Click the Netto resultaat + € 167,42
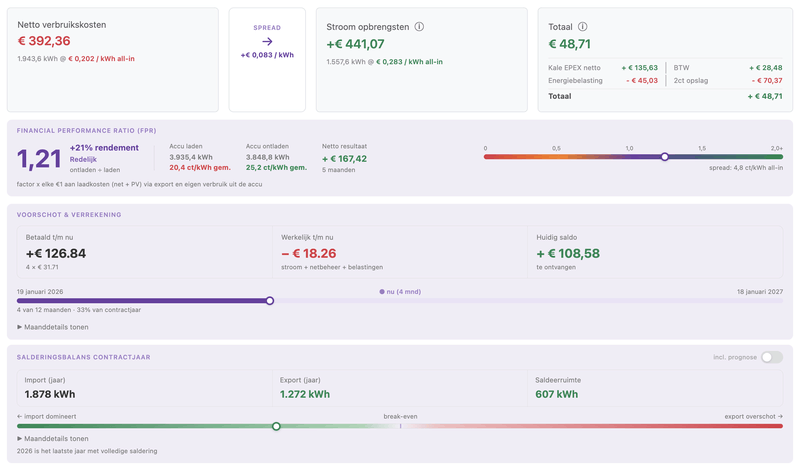 click(x=344, y=159)
